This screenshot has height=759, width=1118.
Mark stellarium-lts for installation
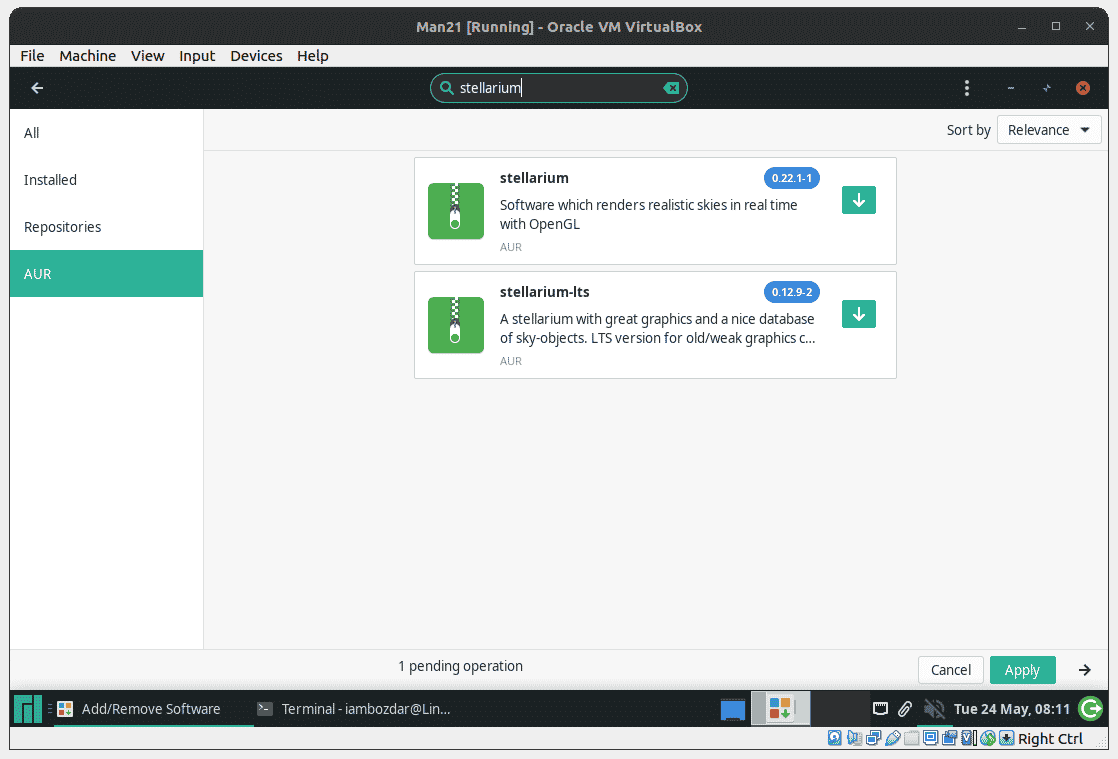pyautogui.click(x=858, y=314)
